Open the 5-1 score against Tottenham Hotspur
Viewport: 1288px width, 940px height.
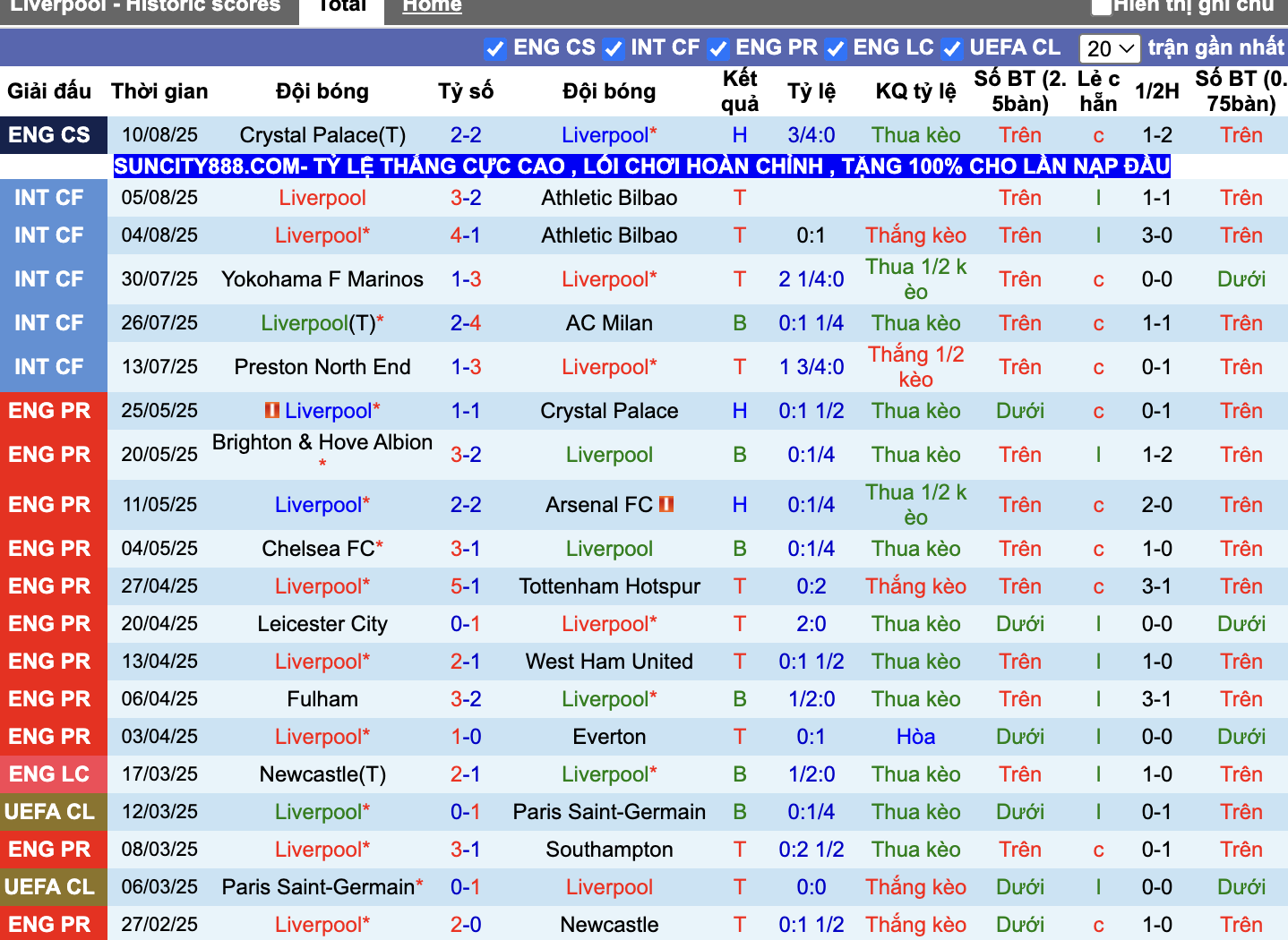[x=466, y=586]
